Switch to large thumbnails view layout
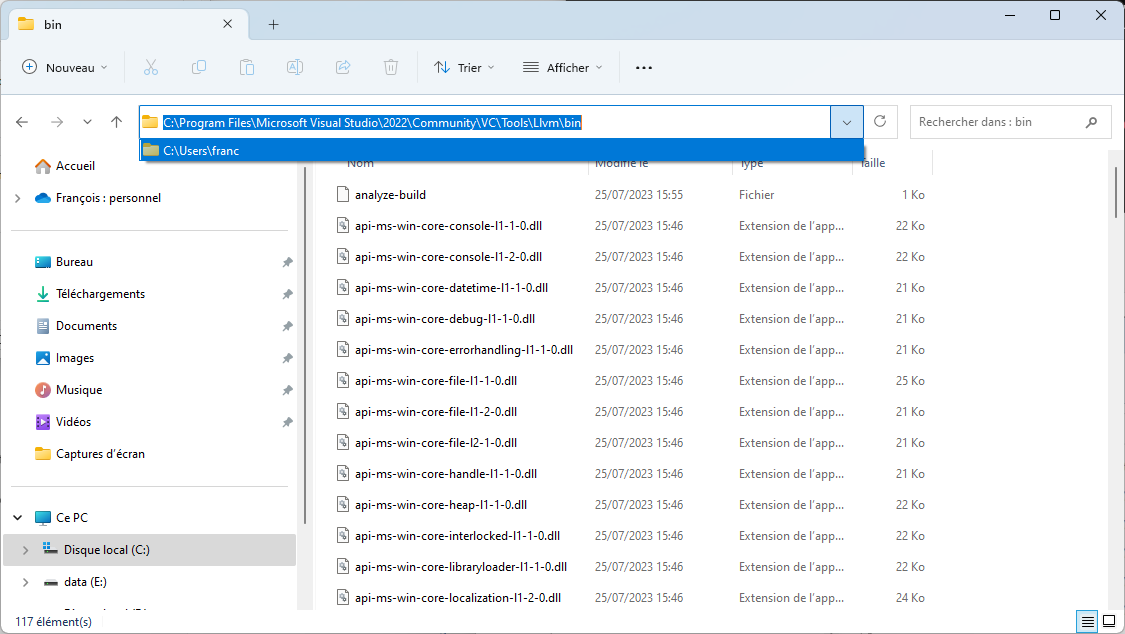This screenshot has height=634, width=1125. click(1109, 621)
